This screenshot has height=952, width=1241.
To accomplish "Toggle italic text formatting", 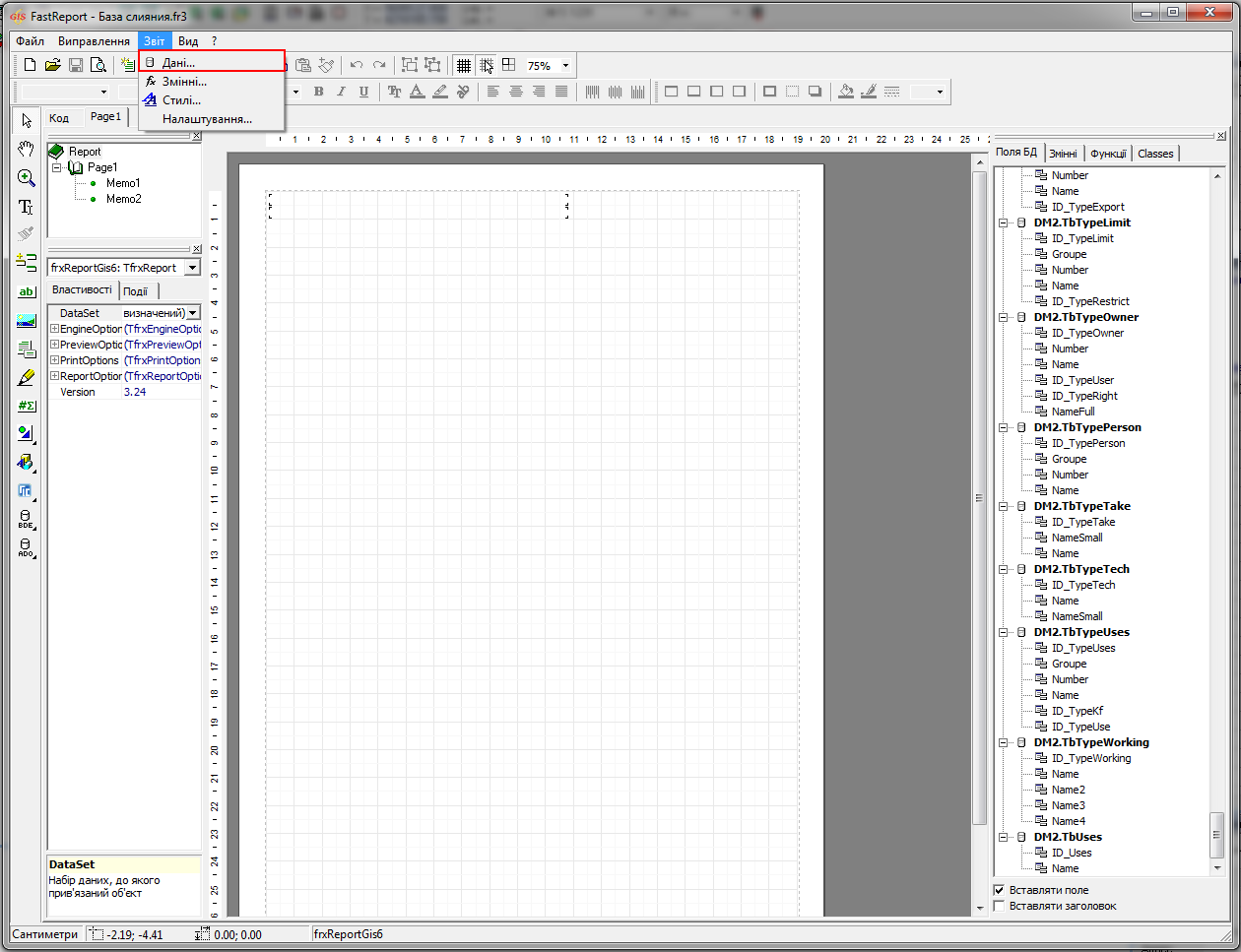I will (x=341, y=92).
